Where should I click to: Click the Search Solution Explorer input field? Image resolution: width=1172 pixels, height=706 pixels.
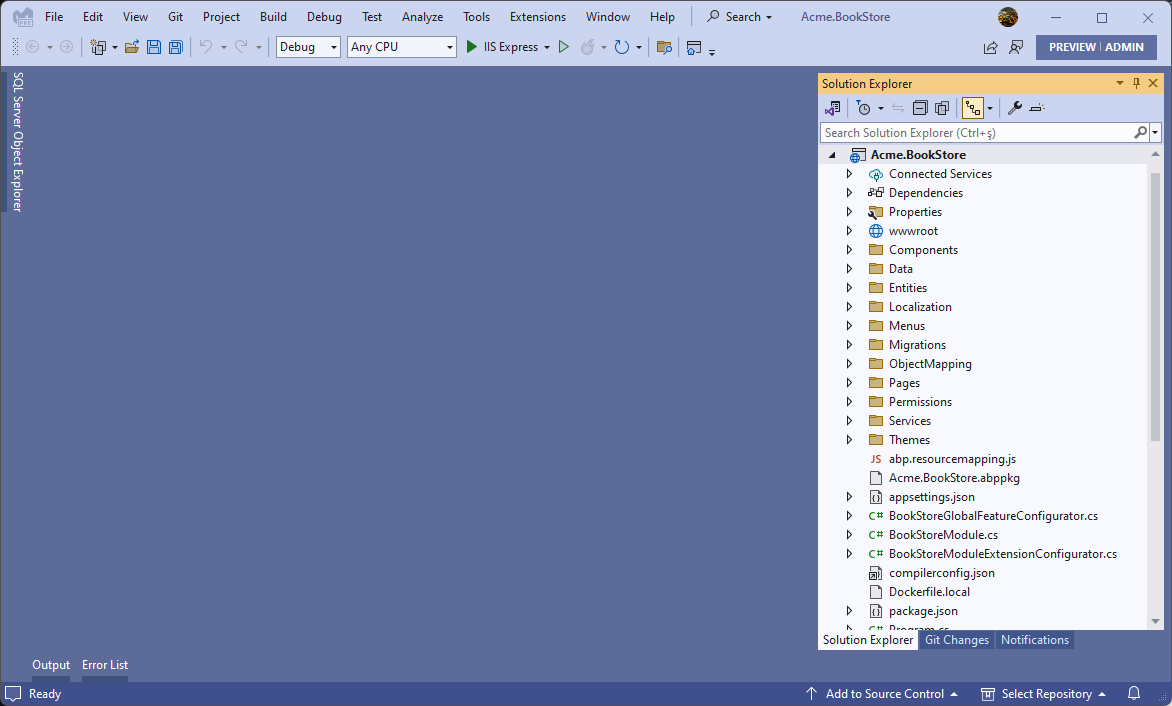(976, 132)
